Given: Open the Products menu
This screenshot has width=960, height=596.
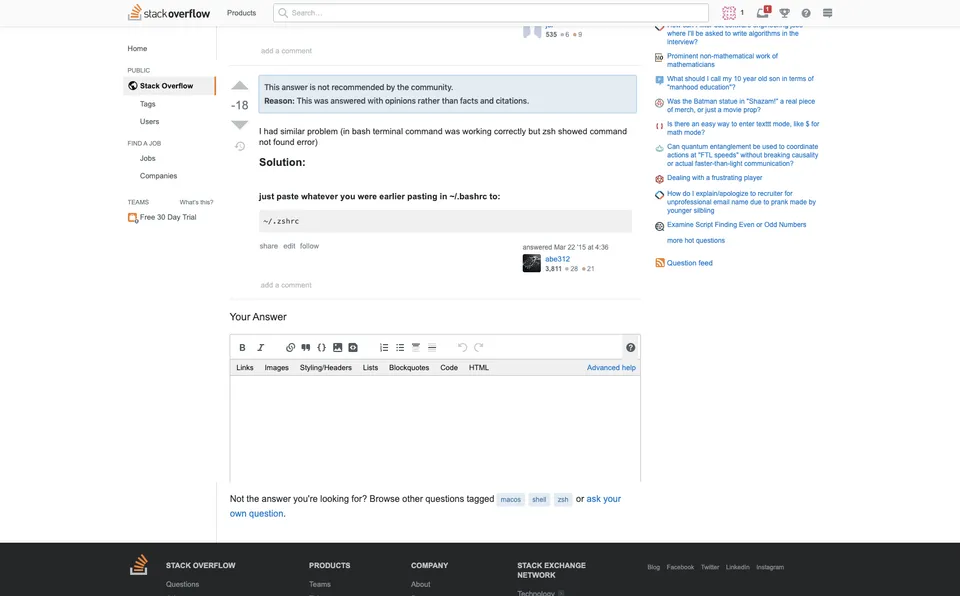Looking at the screenshot, I should pos(241,13).
